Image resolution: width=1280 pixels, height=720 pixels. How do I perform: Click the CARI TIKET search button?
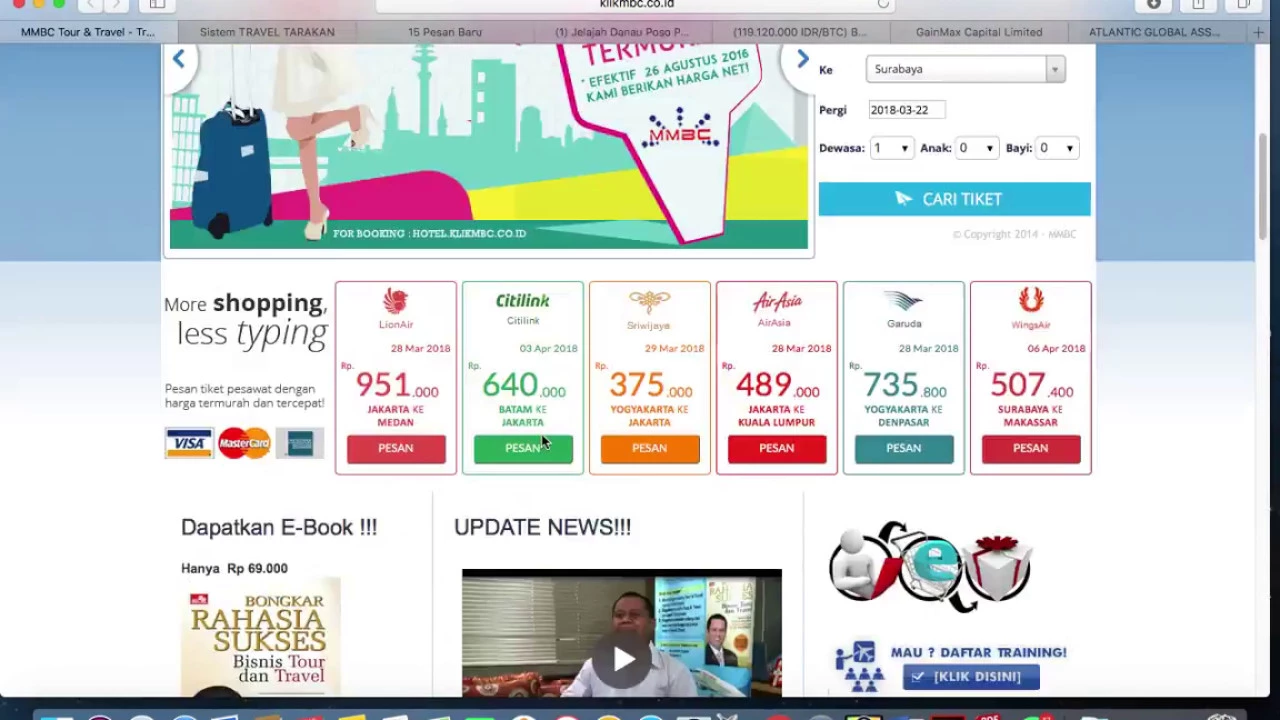(955, 199)
